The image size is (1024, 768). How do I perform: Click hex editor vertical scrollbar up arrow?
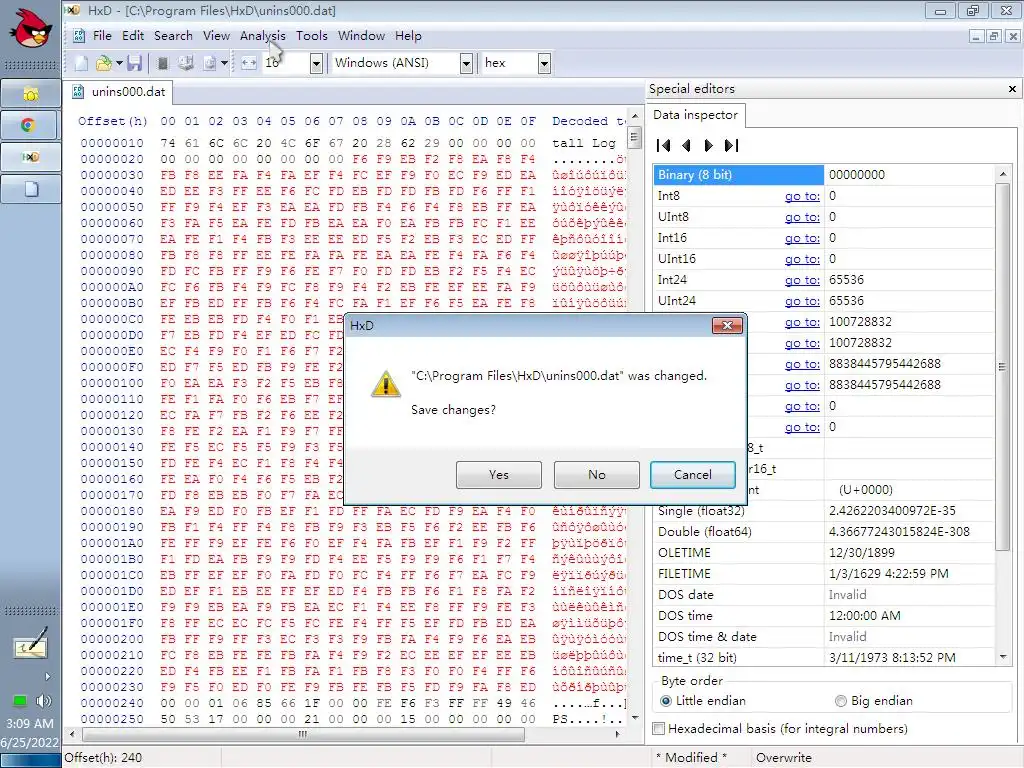(634, 116)
